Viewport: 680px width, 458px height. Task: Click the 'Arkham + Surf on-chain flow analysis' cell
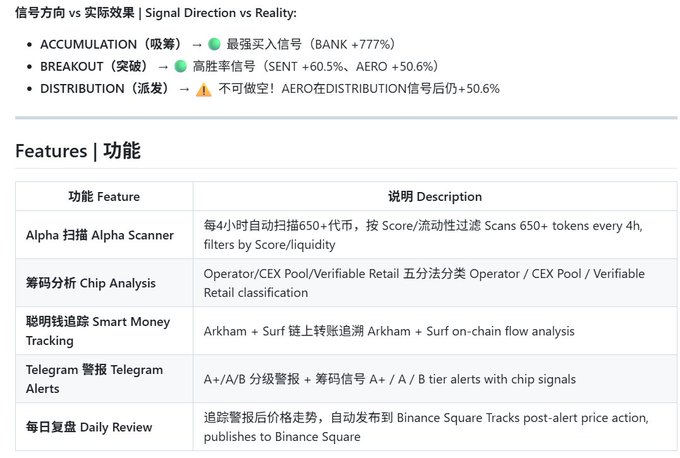point(435,330)
